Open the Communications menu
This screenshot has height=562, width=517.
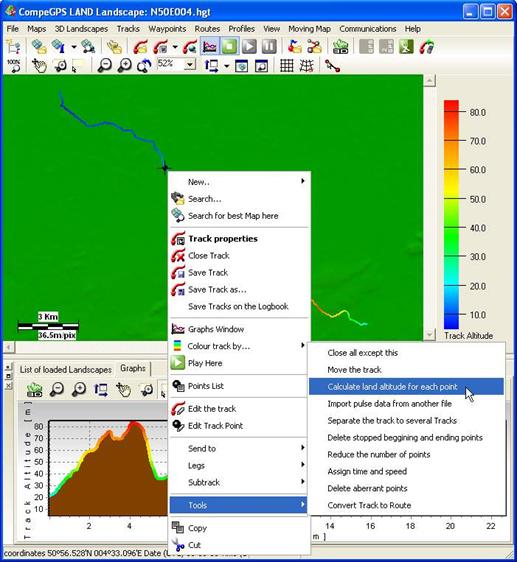367,29
